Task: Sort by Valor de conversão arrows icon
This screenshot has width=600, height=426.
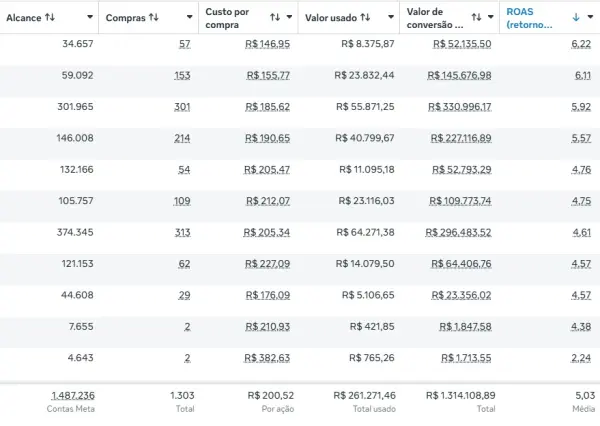Action: coord(476,17)
